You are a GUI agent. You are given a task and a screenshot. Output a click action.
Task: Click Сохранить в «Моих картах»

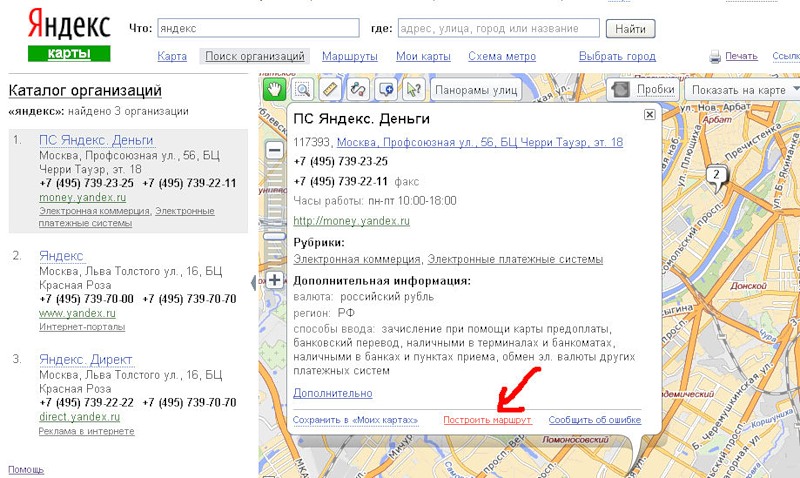click(355, 420)
